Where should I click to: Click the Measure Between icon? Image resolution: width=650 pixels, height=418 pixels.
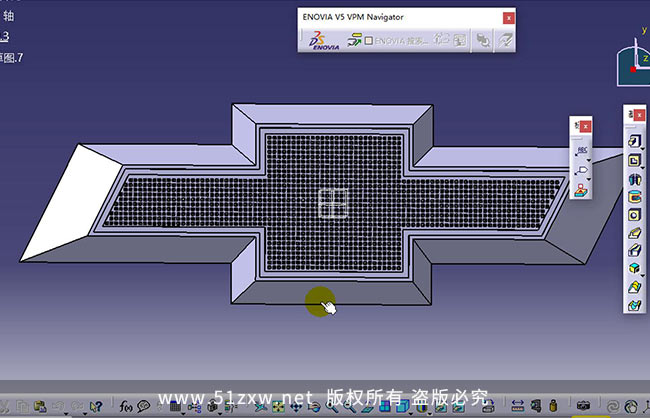click(x=518, y=407)
